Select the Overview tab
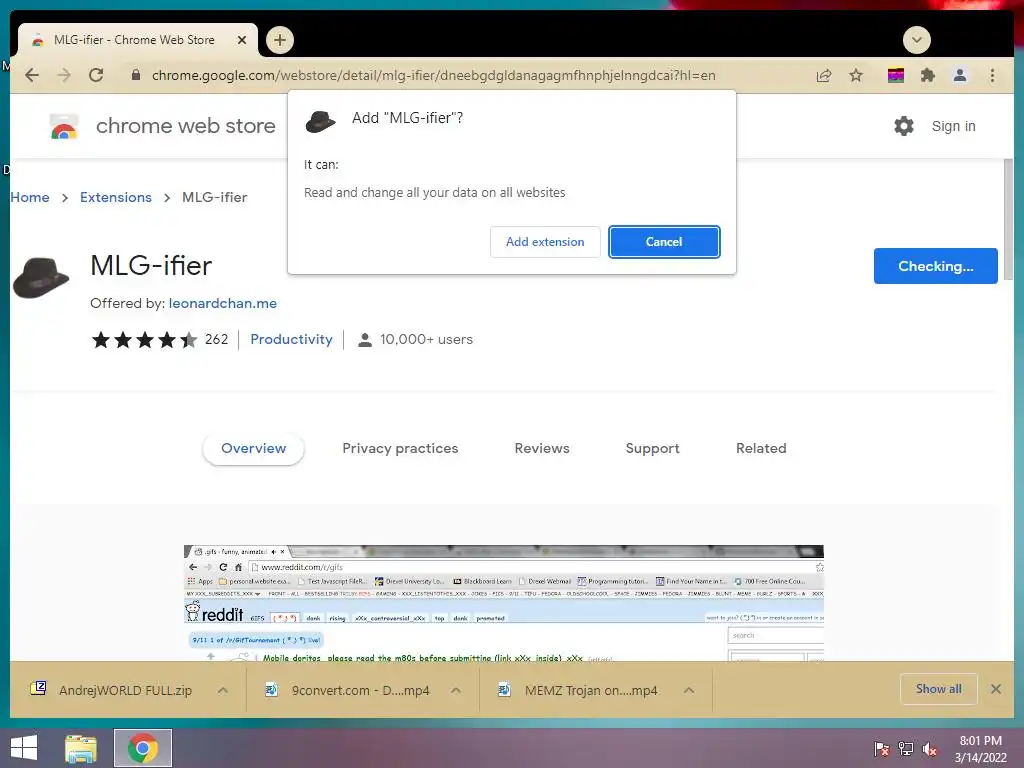This screenshot has width=1024, height=768. pos(253,448)
